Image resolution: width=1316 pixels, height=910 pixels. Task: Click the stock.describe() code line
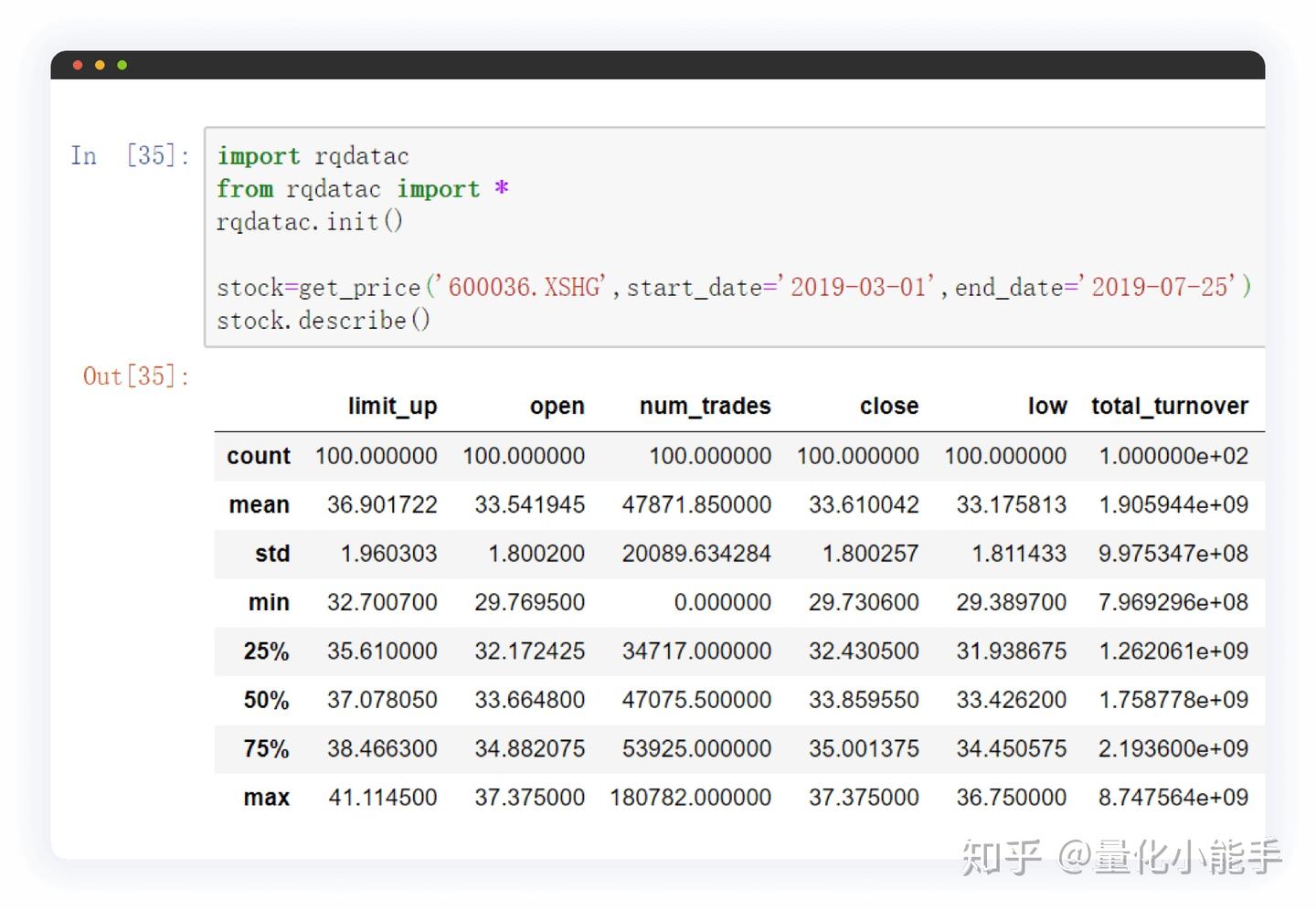pyautogui.click(x=323, y=320)
